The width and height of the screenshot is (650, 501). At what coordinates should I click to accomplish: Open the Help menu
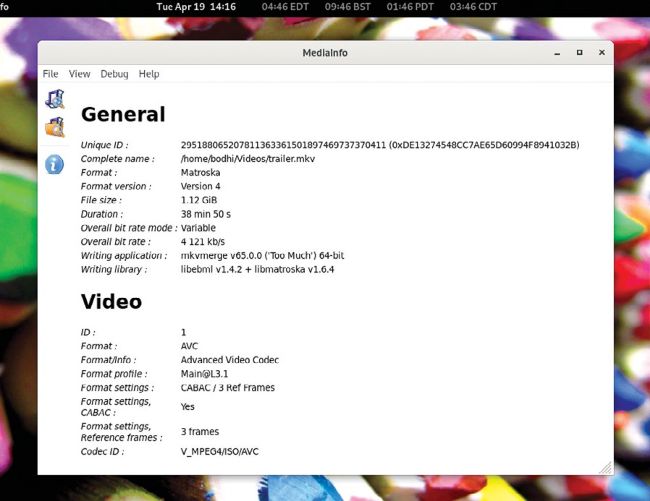(x=149, y=74)
